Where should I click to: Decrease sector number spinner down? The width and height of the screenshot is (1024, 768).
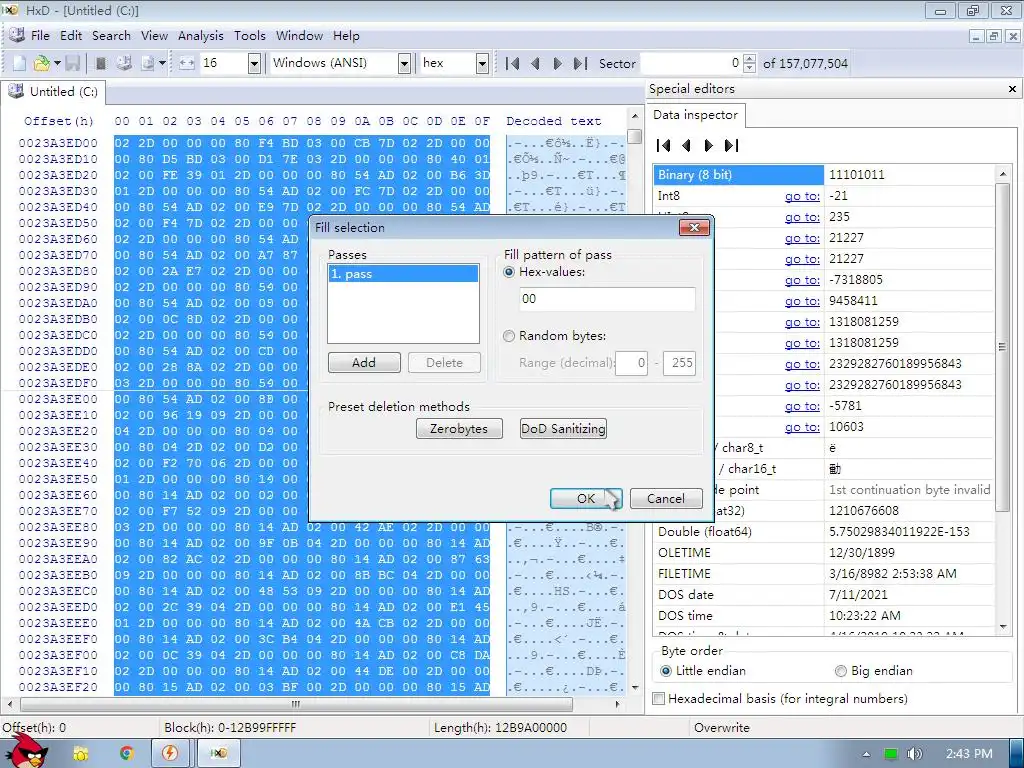point(750,69)
